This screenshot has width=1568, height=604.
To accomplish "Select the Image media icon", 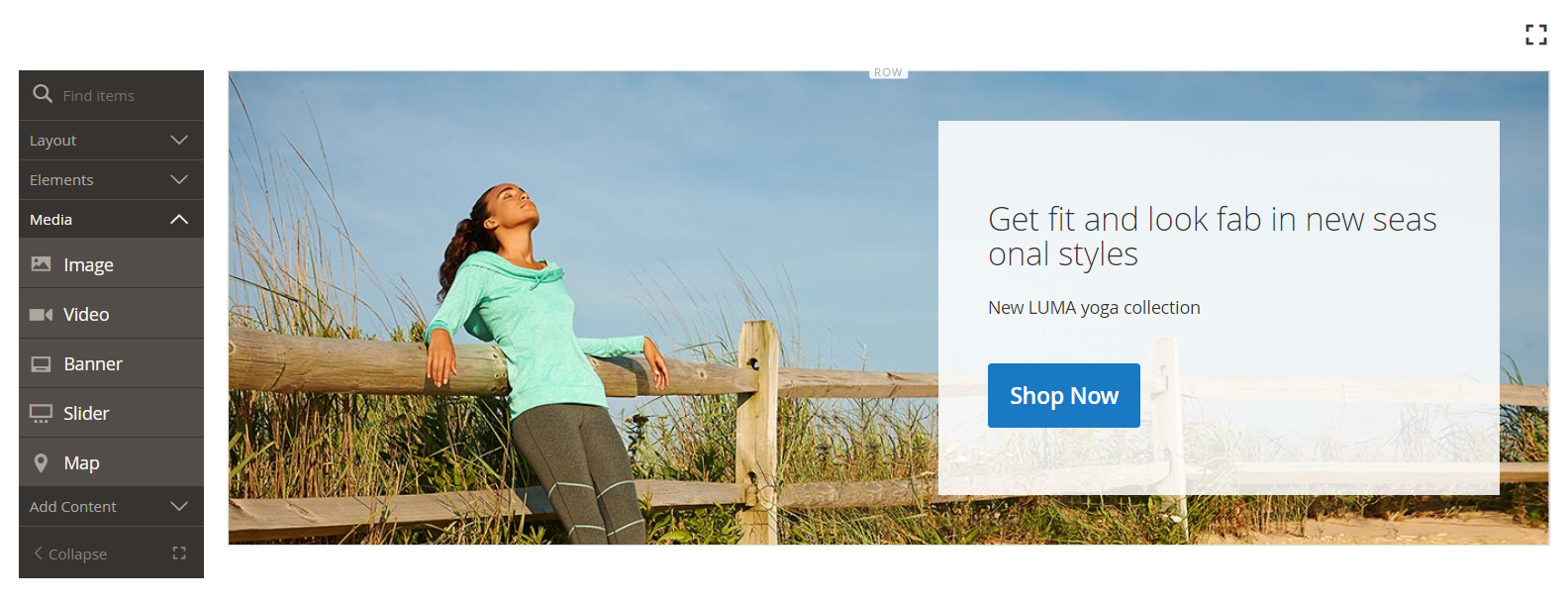I will [41, 263].
